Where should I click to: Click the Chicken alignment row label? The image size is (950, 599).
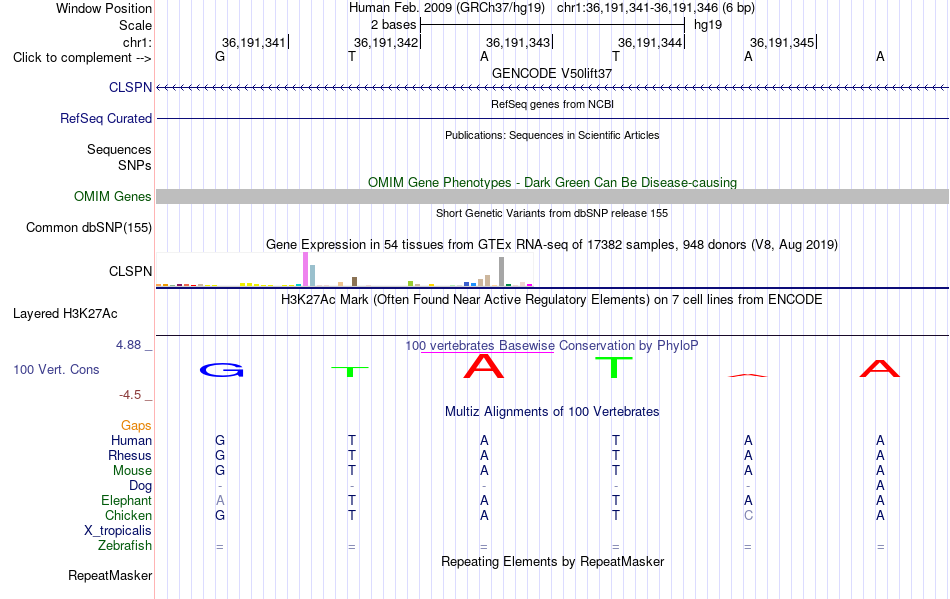(x=128, y=515)
